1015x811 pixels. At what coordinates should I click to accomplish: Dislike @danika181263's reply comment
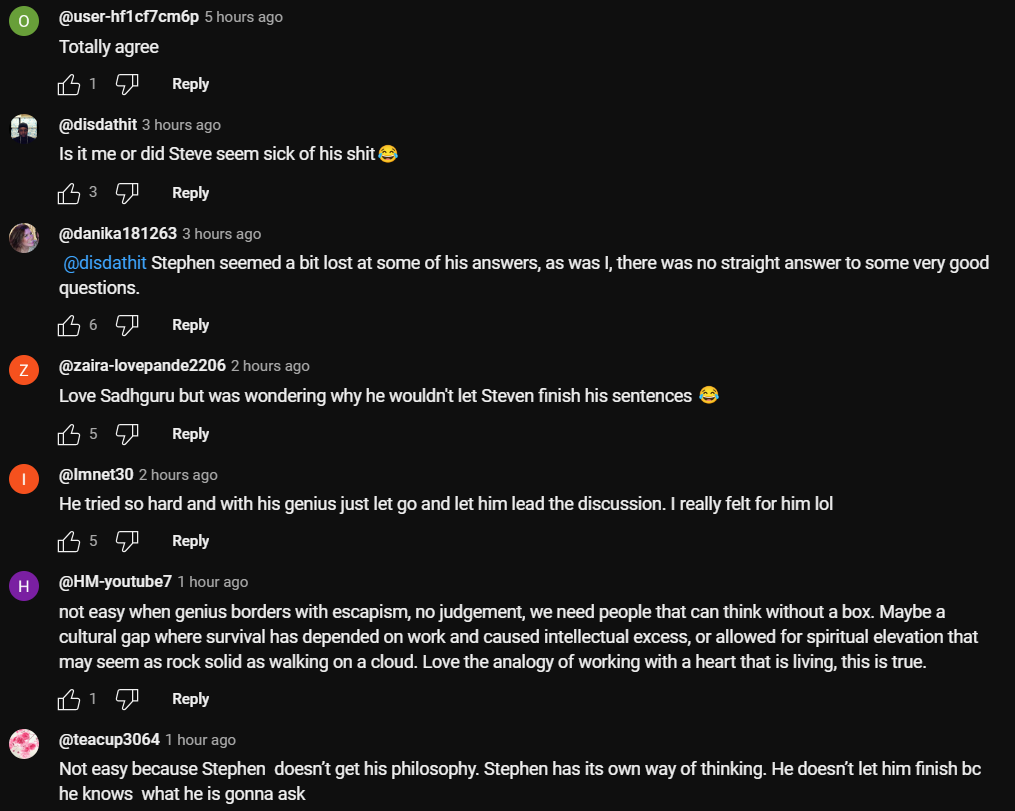127,325
